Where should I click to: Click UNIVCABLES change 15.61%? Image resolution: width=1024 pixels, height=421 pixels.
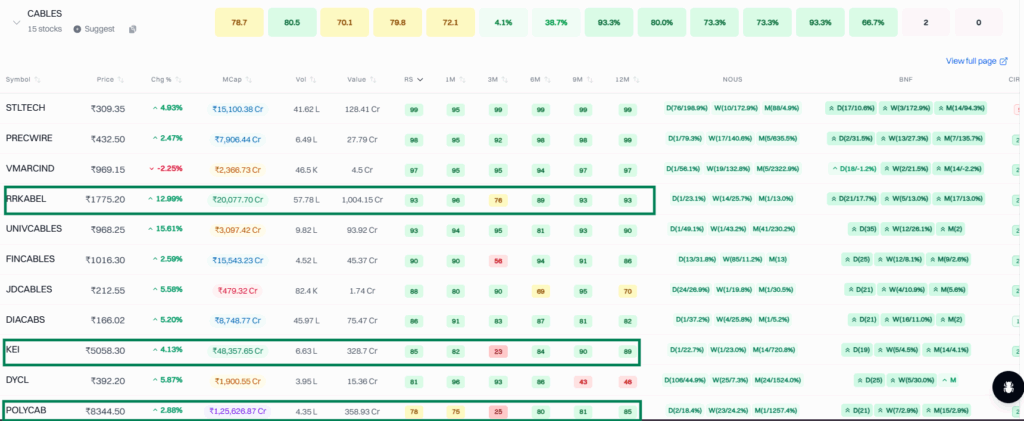click(165, 229)
